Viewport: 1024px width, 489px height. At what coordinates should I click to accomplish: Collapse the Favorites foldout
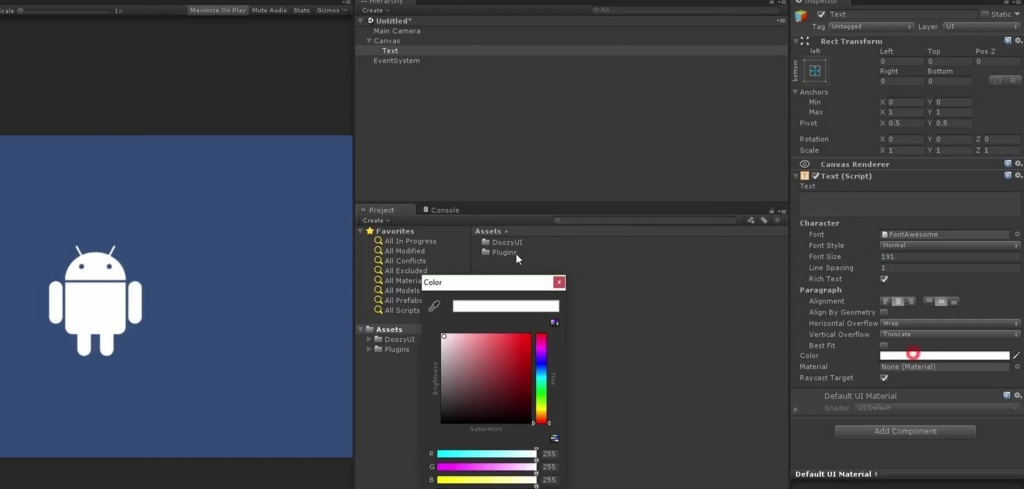click(x=360, y=231)
